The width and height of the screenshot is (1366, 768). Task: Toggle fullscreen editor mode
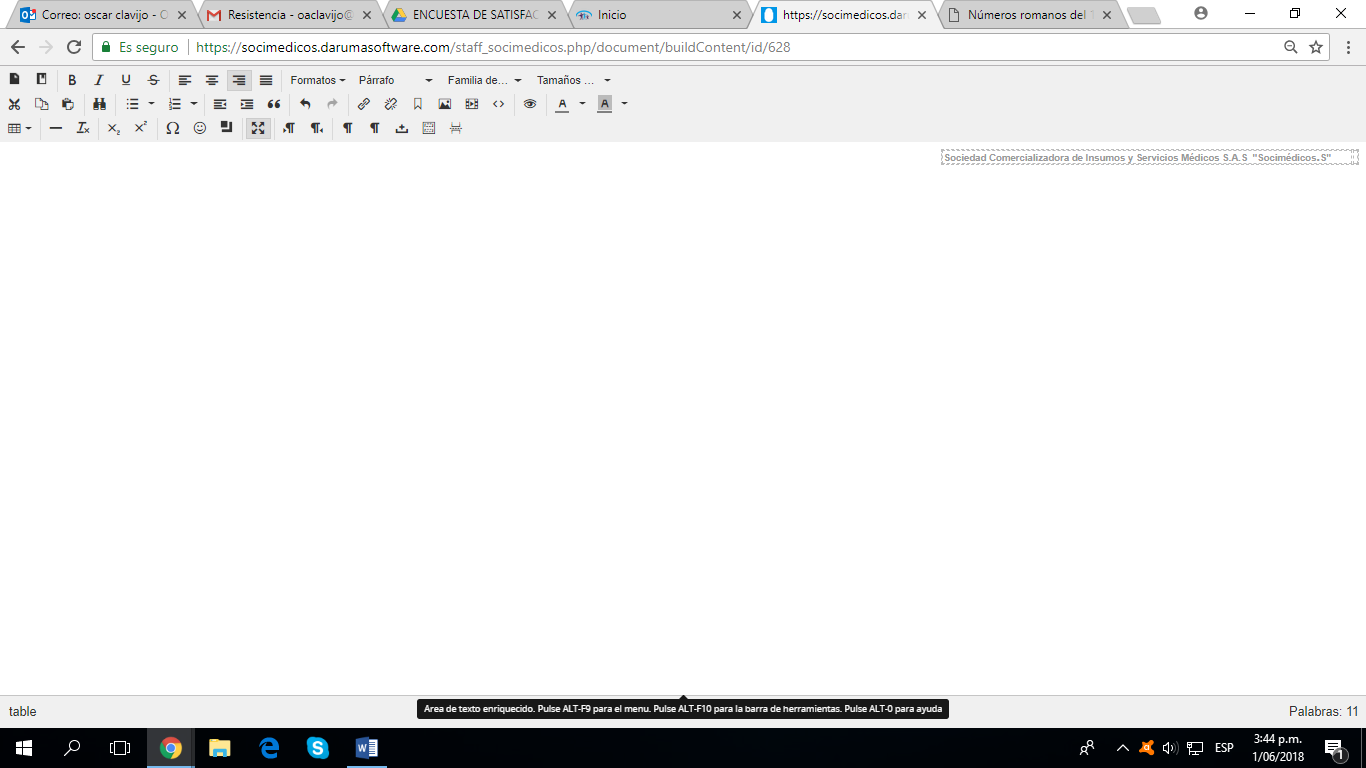point(258,128)
